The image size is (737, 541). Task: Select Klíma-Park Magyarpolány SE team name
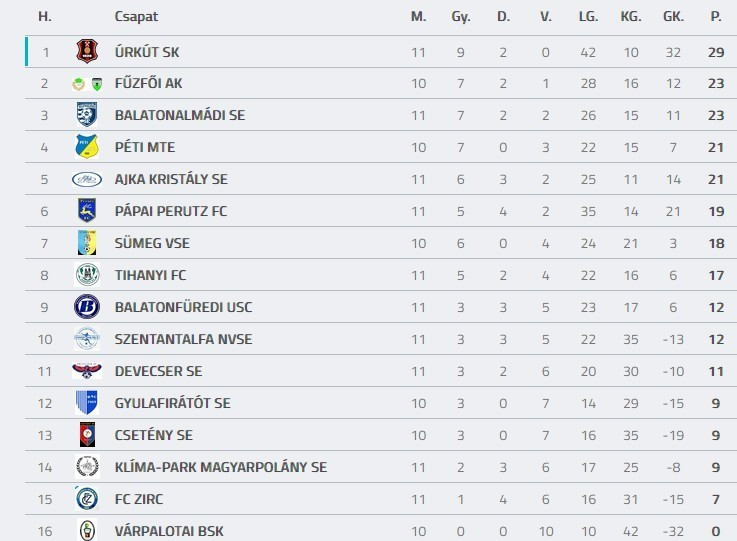click(x=220, y=467)
